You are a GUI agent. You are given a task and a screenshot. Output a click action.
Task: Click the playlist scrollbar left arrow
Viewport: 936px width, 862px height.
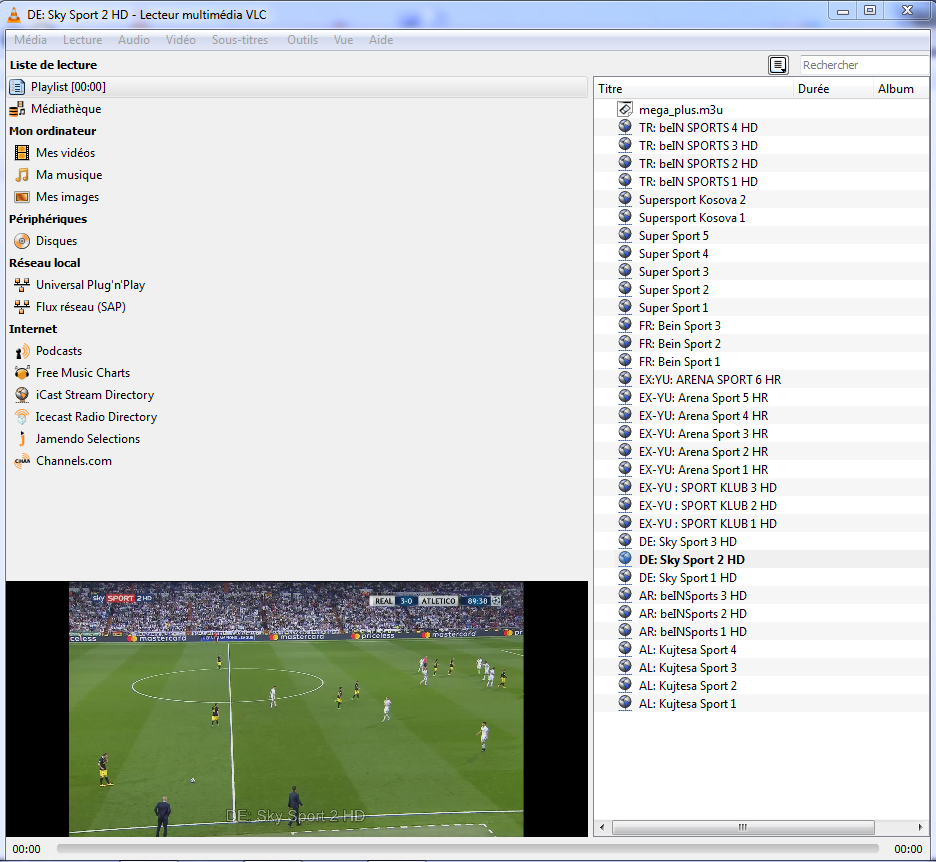click(x=602, y=827)
